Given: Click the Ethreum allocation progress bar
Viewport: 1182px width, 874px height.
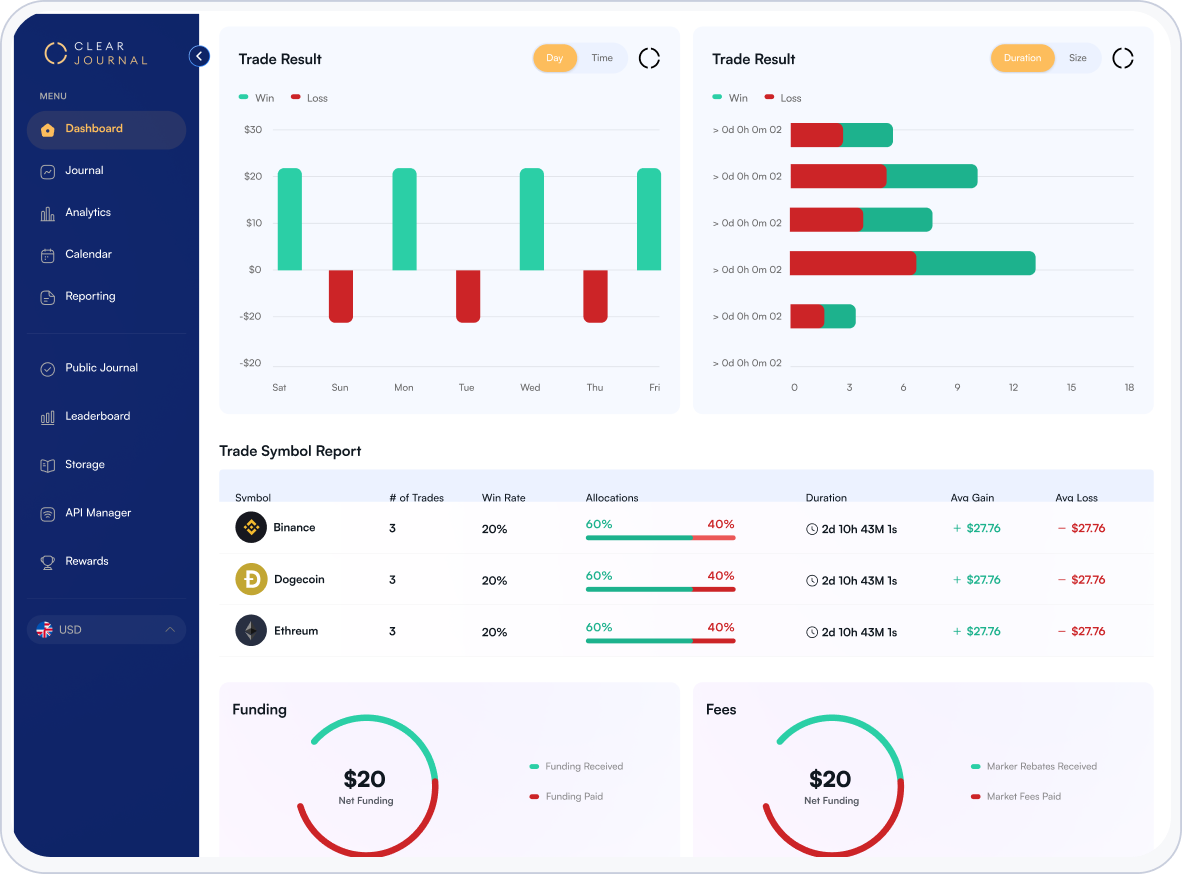Looking at the screenshot, I should click(x=660, y=640).
